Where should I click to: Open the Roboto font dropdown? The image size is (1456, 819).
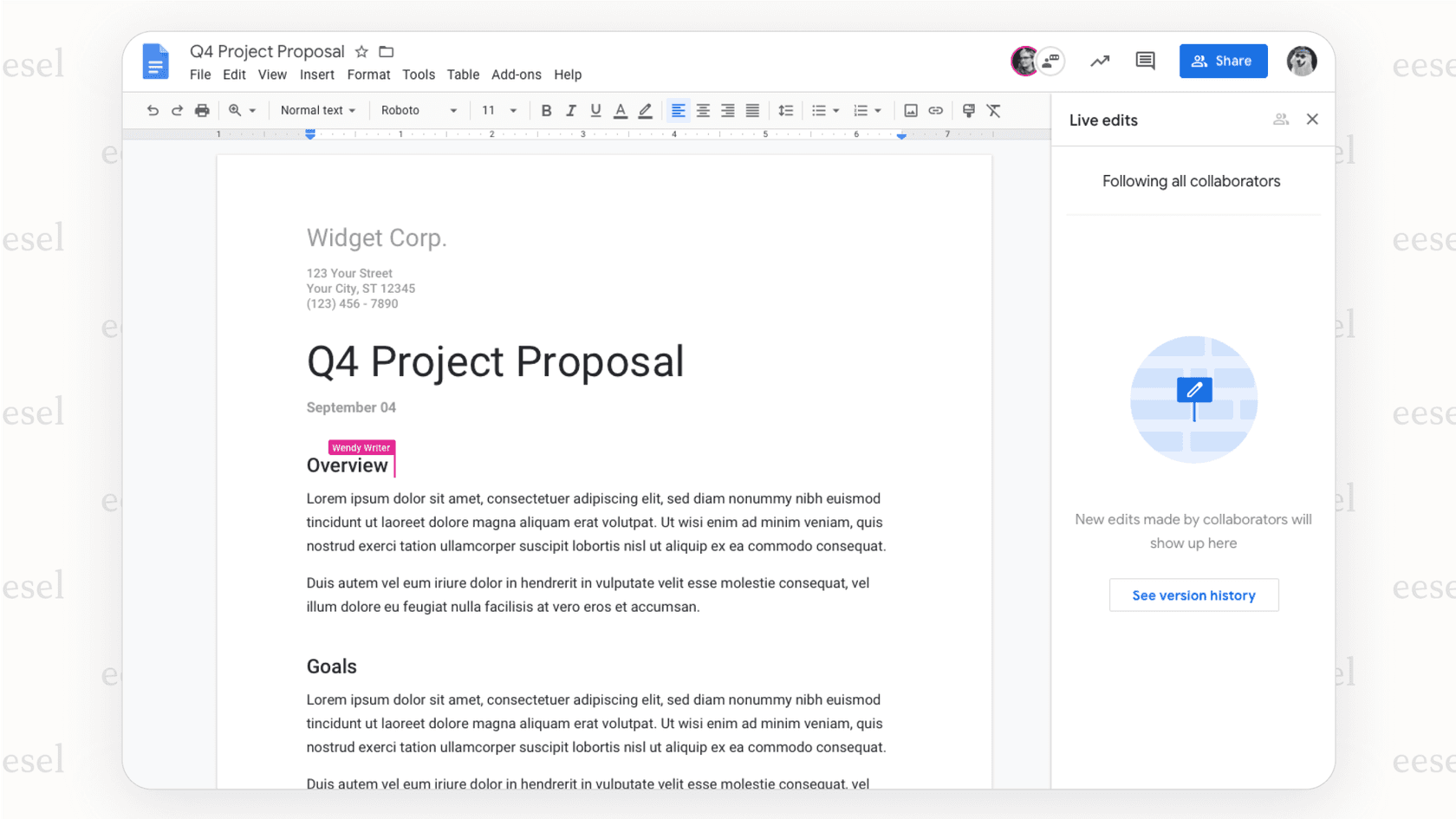tap(419, 110)
